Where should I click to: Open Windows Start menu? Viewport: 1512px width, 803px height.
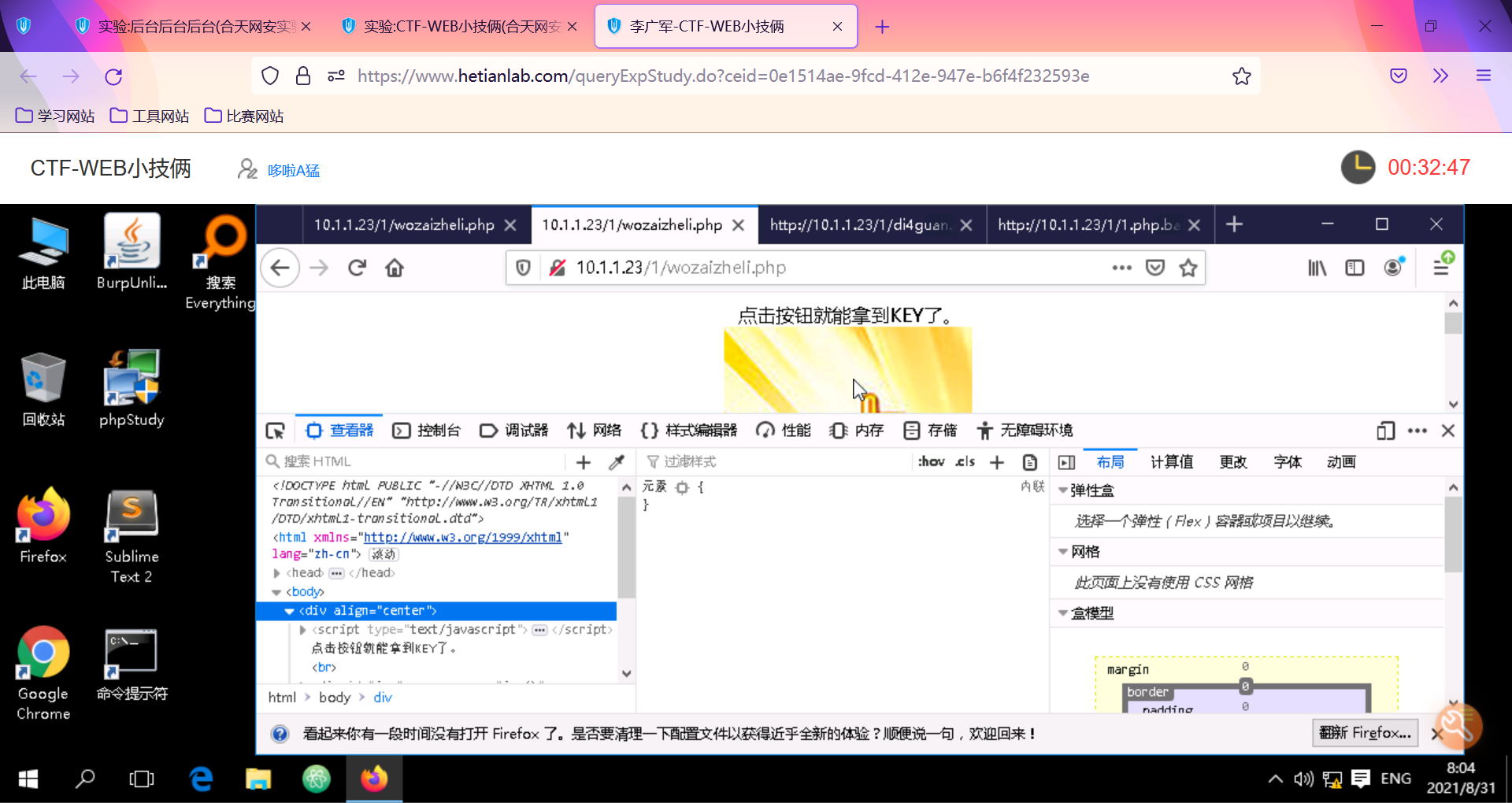(28, 779)
